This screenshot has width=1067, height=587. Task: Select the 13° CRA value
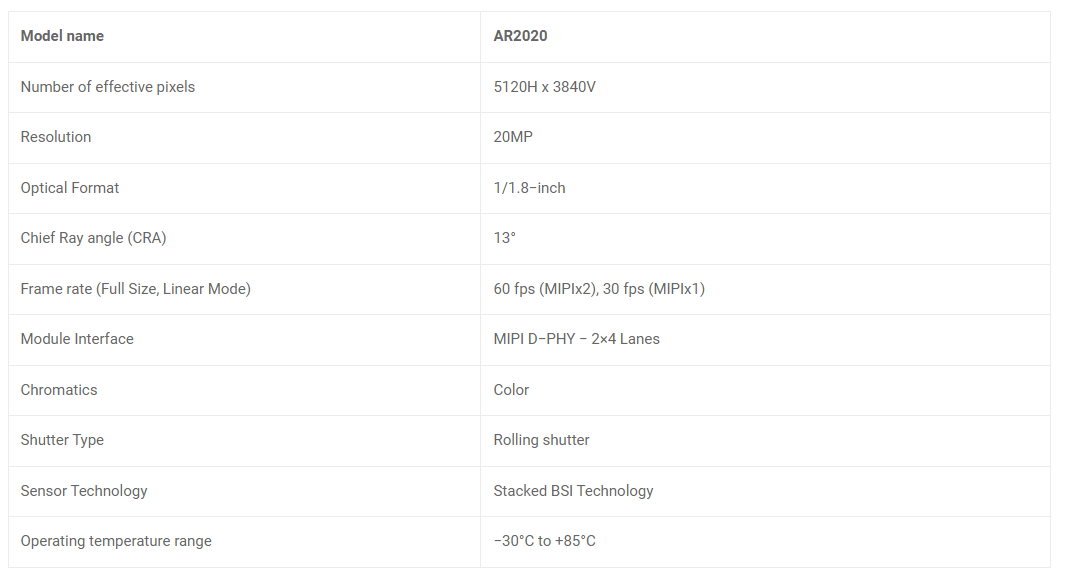(504, 238)
